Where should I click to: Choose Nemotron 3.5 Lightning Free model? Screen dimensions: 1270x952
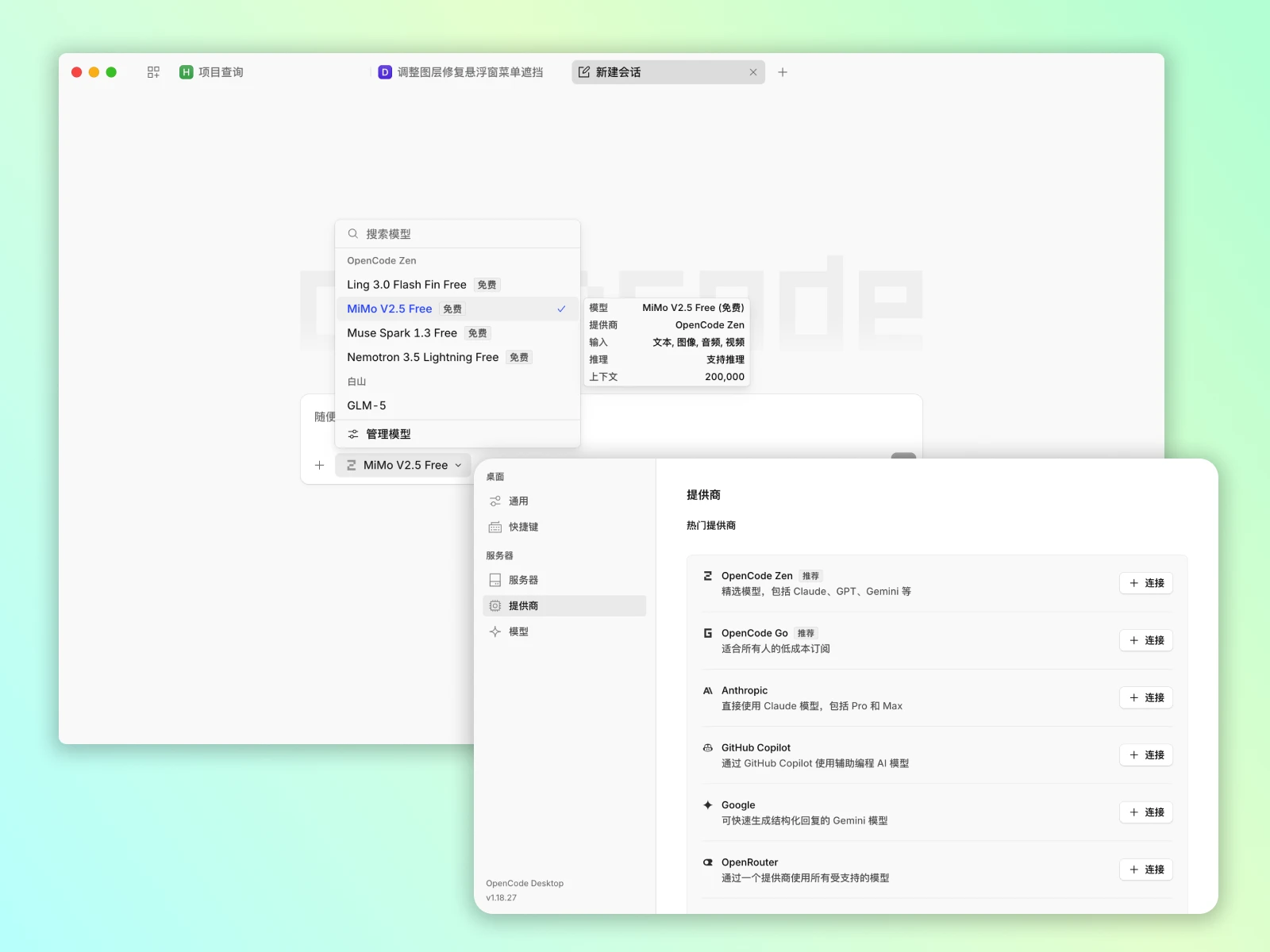tap(458, 357)
